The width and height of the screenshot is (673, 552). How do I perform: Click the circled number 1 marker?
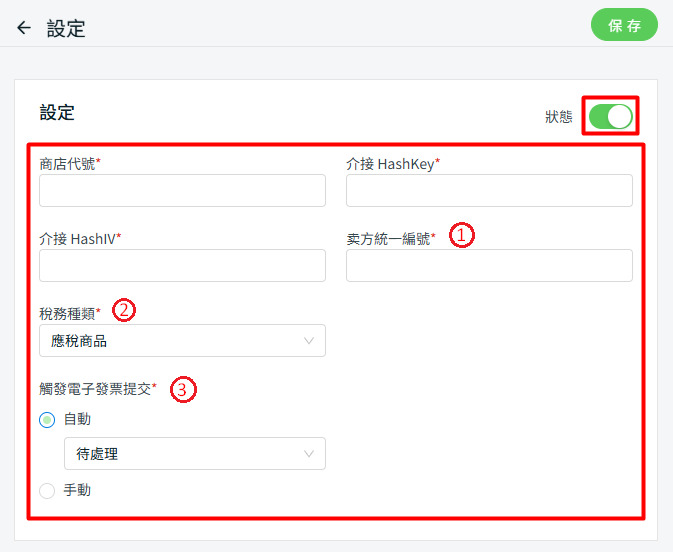pos(461,235)
